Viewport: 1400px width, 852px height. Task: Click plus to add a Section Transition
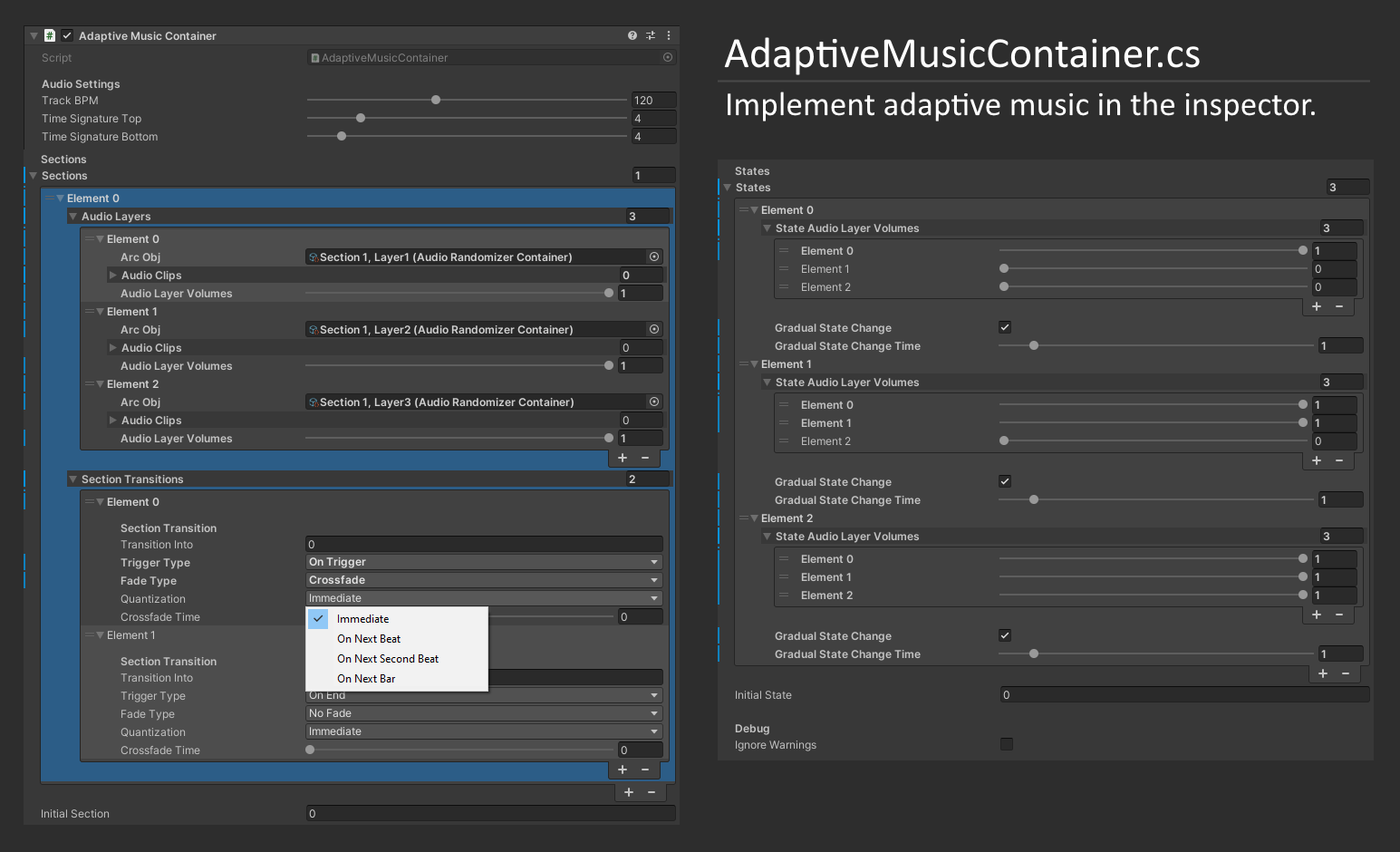[x=622, y=770]
